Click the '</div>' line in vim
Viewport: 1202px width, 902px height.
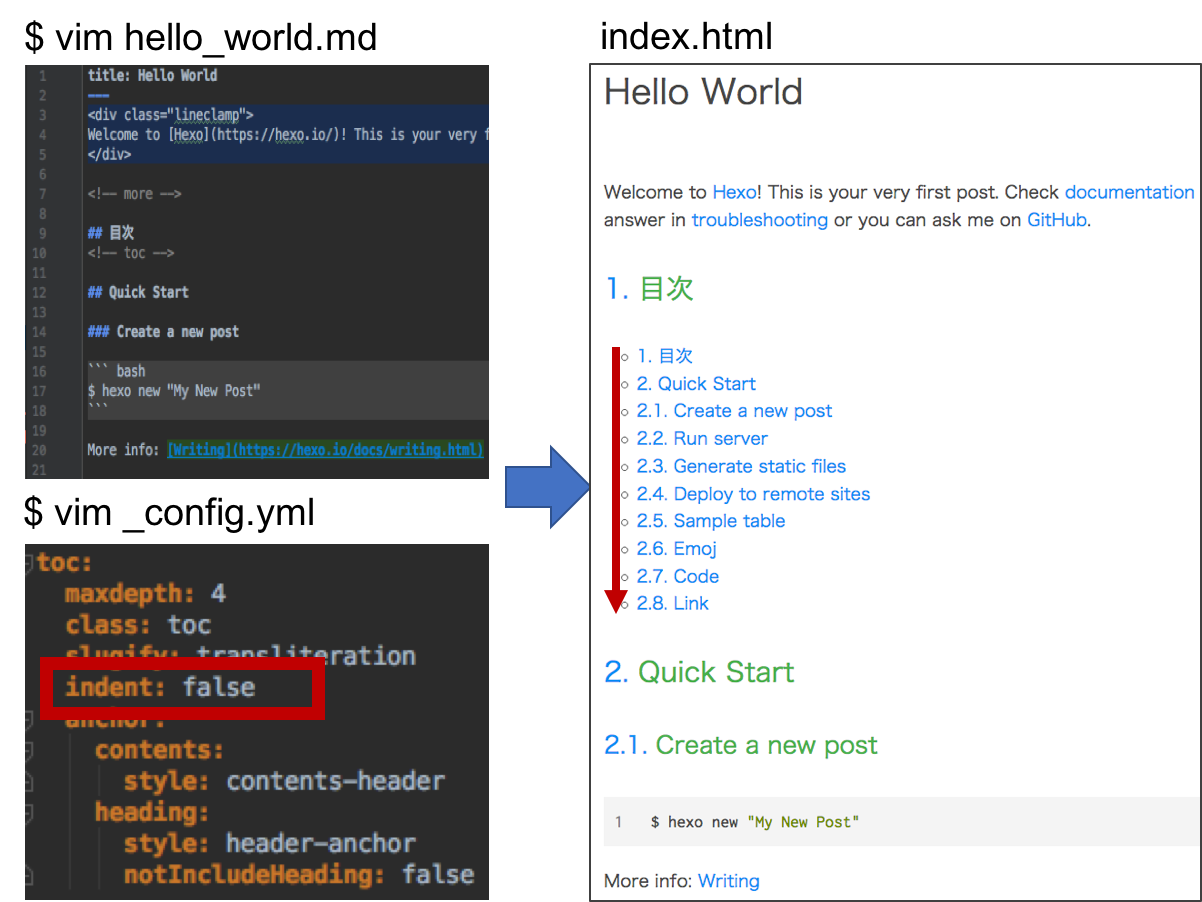tap(109, 154)
